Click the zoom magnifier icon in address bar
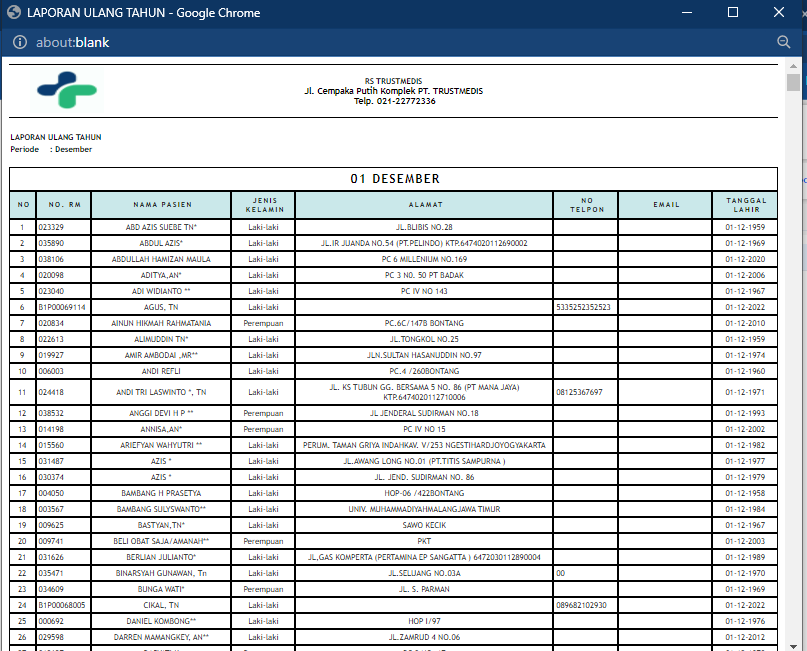This screenshot has height=651, width=807. (783, 42)
